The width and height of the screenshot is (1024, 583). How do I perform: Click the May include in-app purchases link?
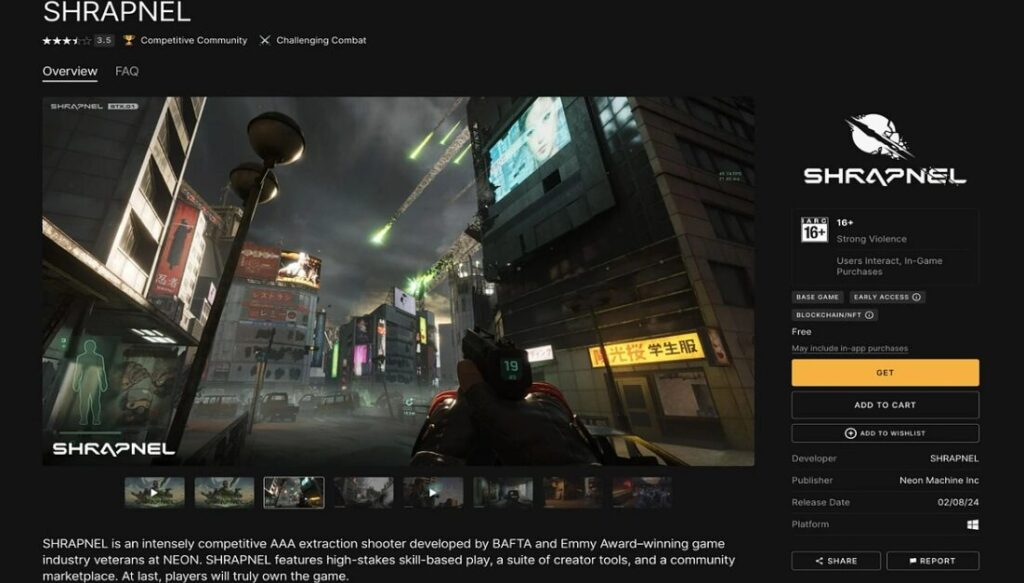[851, 346]
